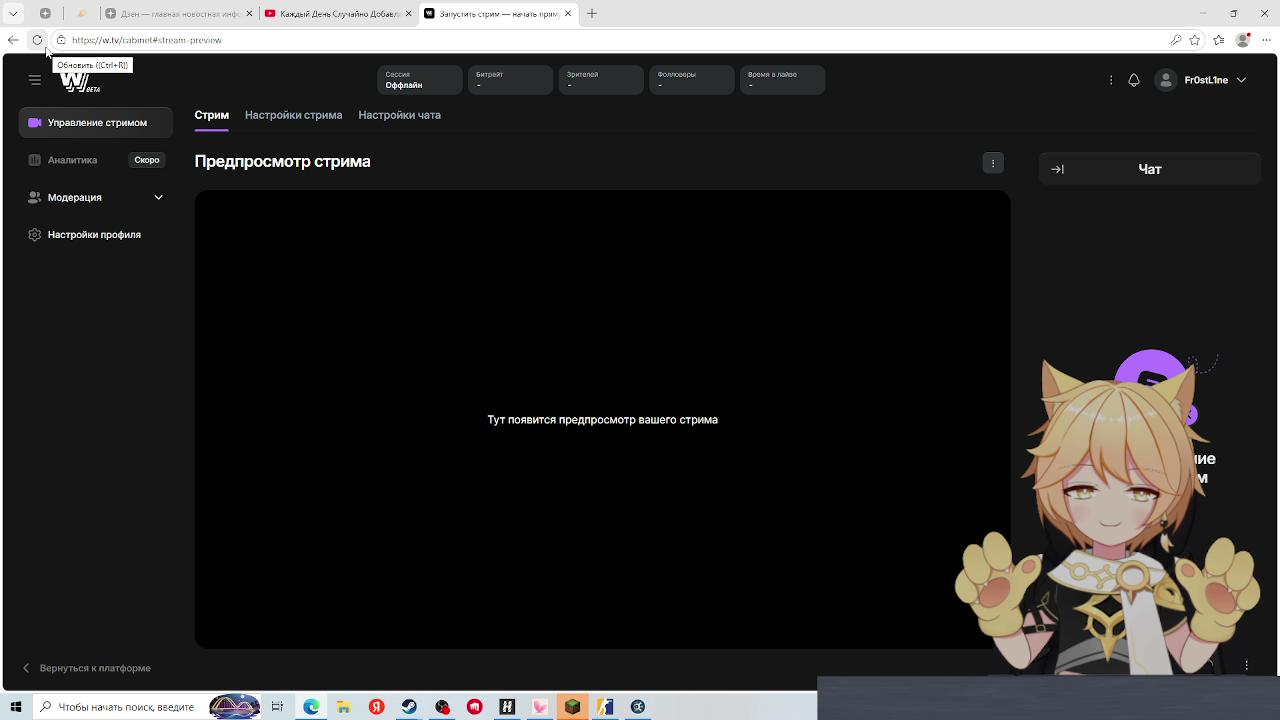
Task: Close the YouTube Каждый День tab
Action: tap(408, 14)
